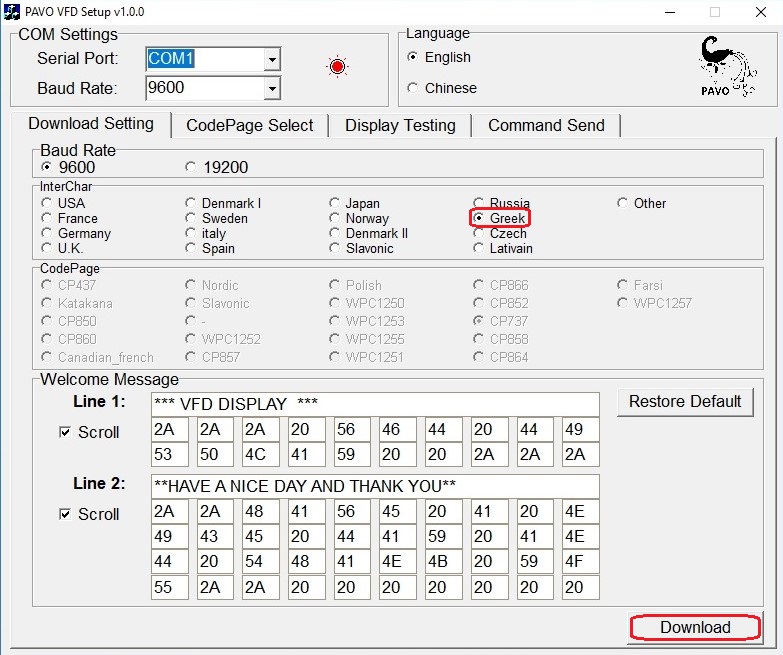Click Line 1 hex cell 56

352,429
